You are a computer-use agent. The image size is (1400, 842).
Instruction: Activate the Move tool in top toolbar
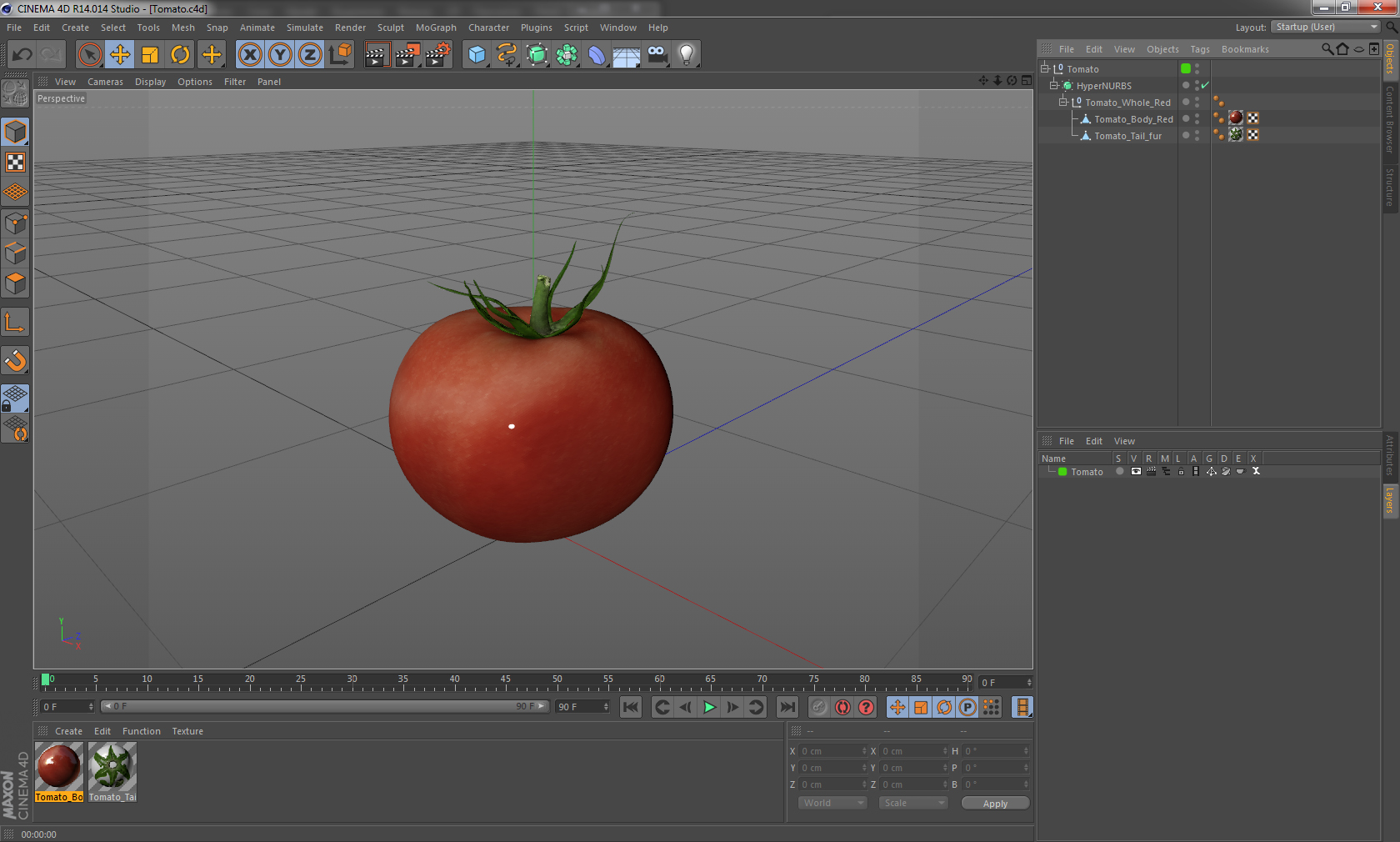120,55
